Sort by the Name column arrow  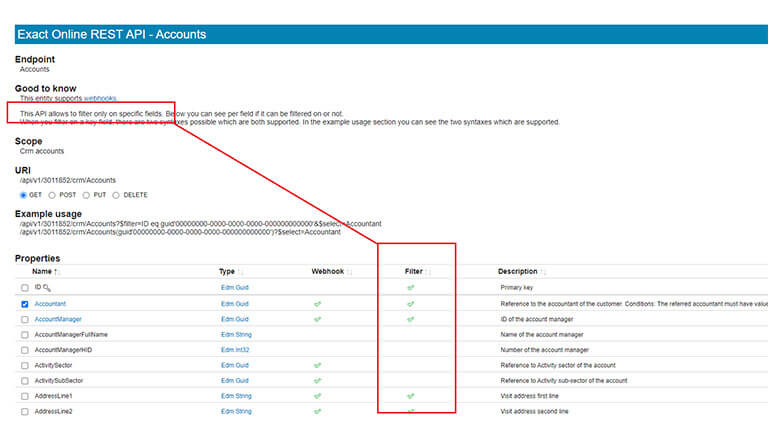[57, 272]
